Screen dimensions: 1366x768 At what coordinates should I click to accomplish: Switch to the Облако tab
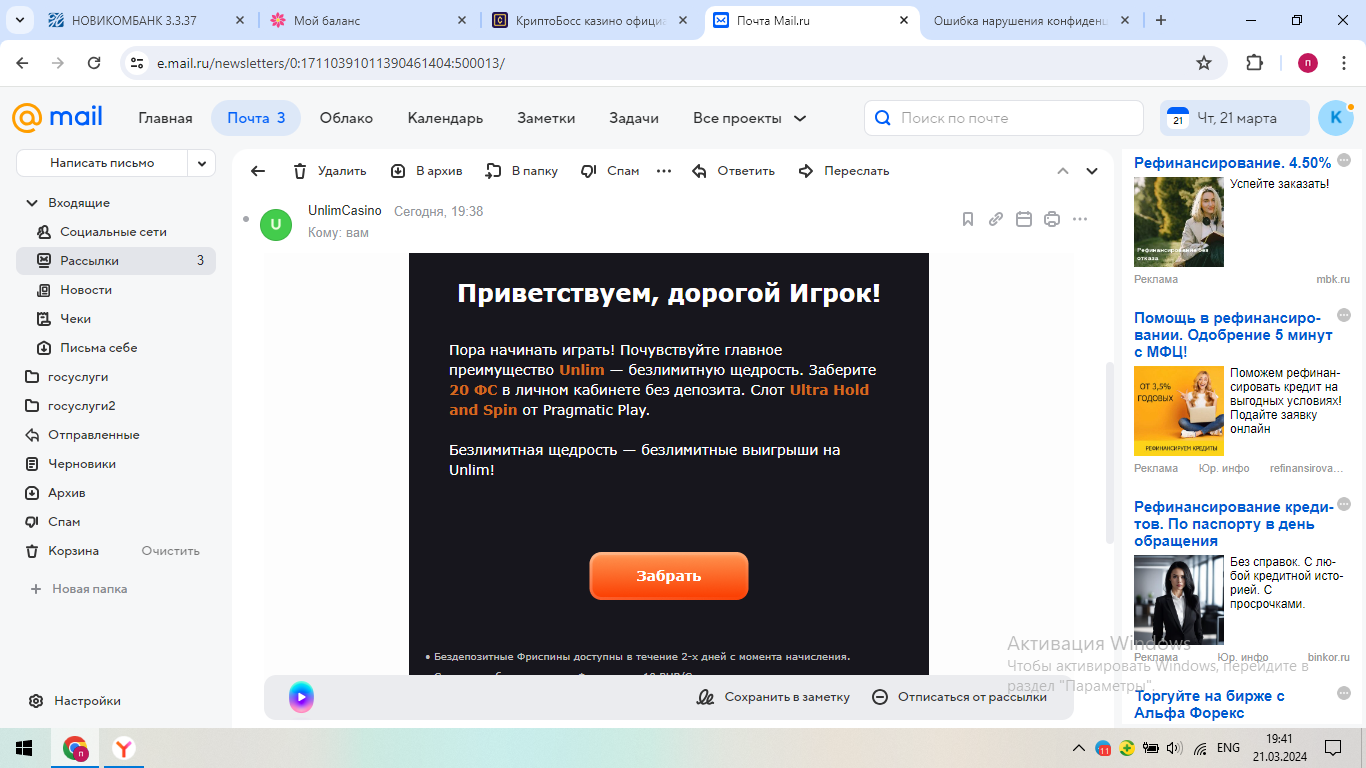(x=346, y=117)
